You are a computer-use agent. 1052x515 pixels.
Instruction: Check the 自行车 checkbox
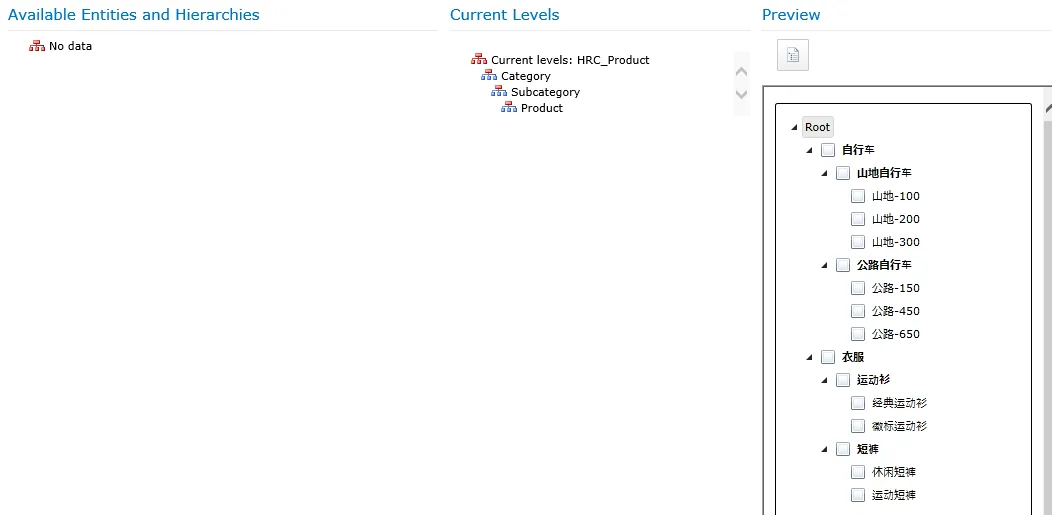pos(828,150)
